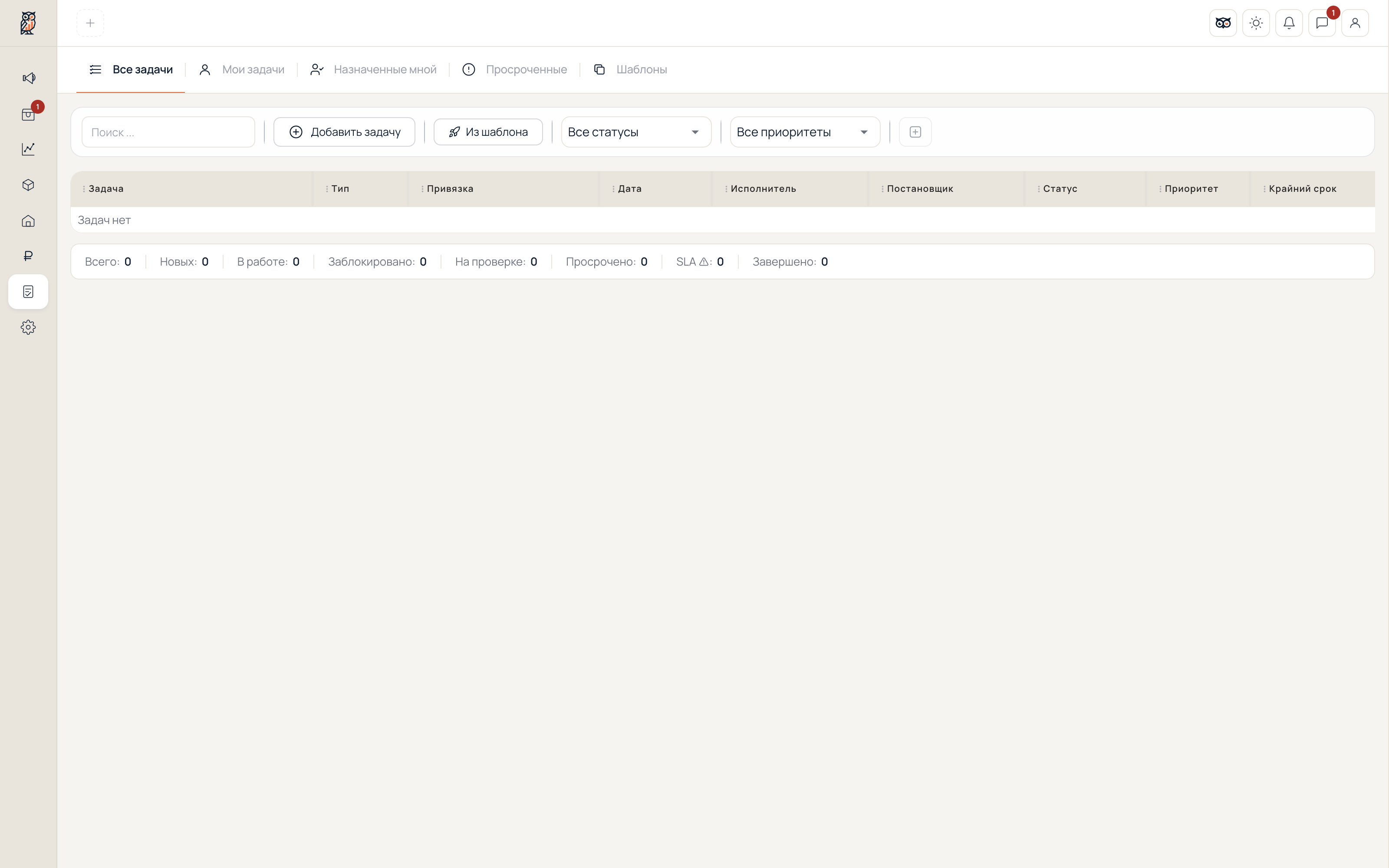The height and width of the screenshot is (868, 1389).
Task: Expand the Все приоритеты dropdown
Action: point(805,132)
